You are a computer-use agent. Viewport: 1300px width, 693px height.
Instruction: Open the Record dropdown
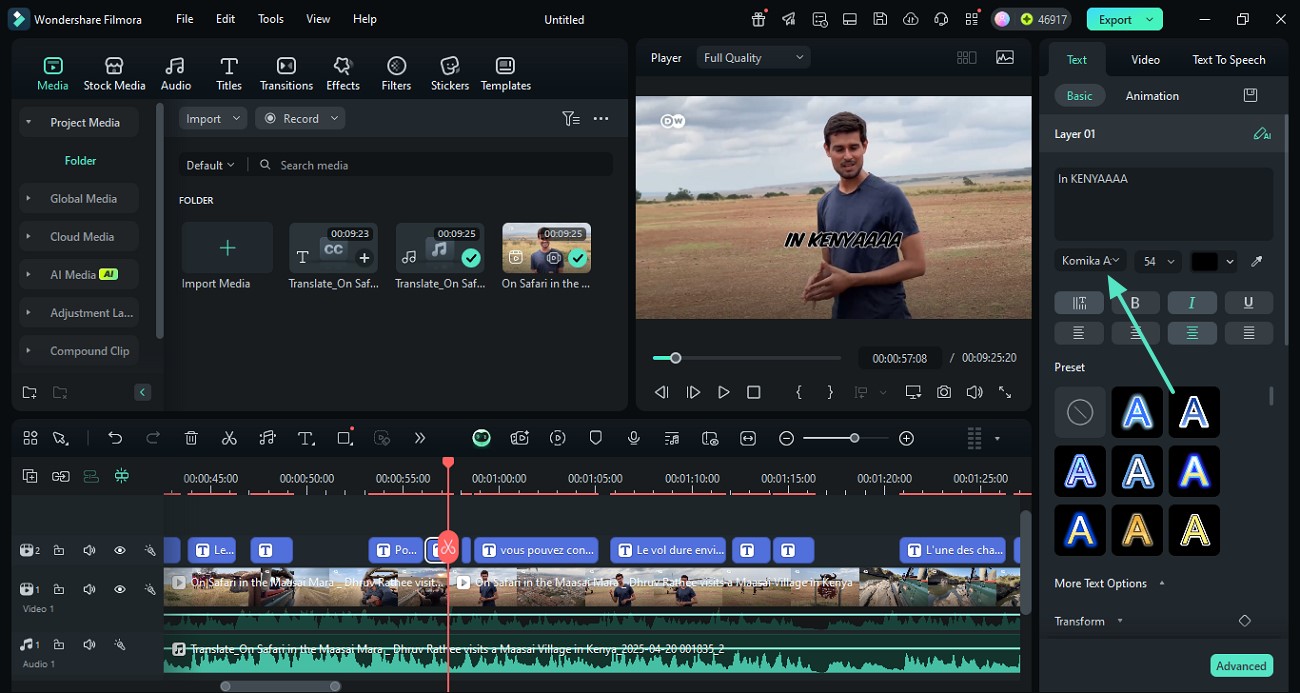tap(300, 118)
